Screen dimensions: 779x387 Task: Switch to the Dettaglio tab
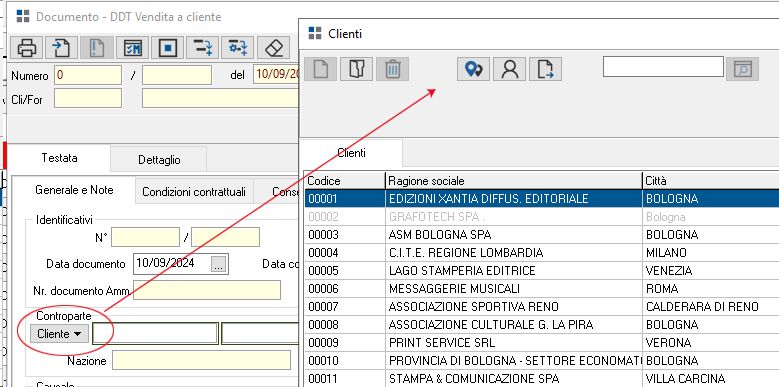(159, 160)
